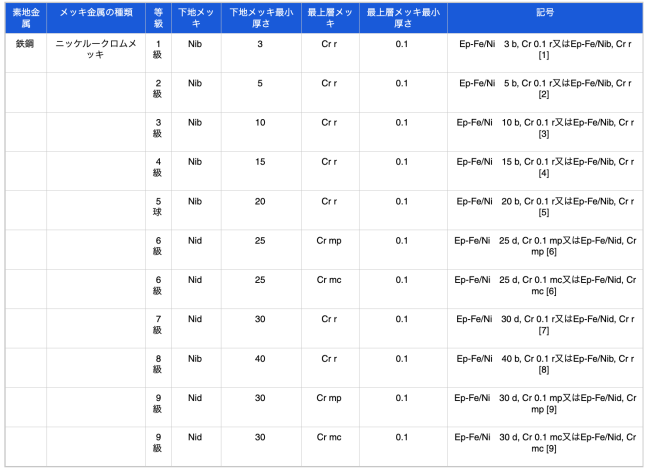Click the thickness cell showing 15
Image resolution: width=650 pixels, height=476 pixels.
click(x=260, y=161)
